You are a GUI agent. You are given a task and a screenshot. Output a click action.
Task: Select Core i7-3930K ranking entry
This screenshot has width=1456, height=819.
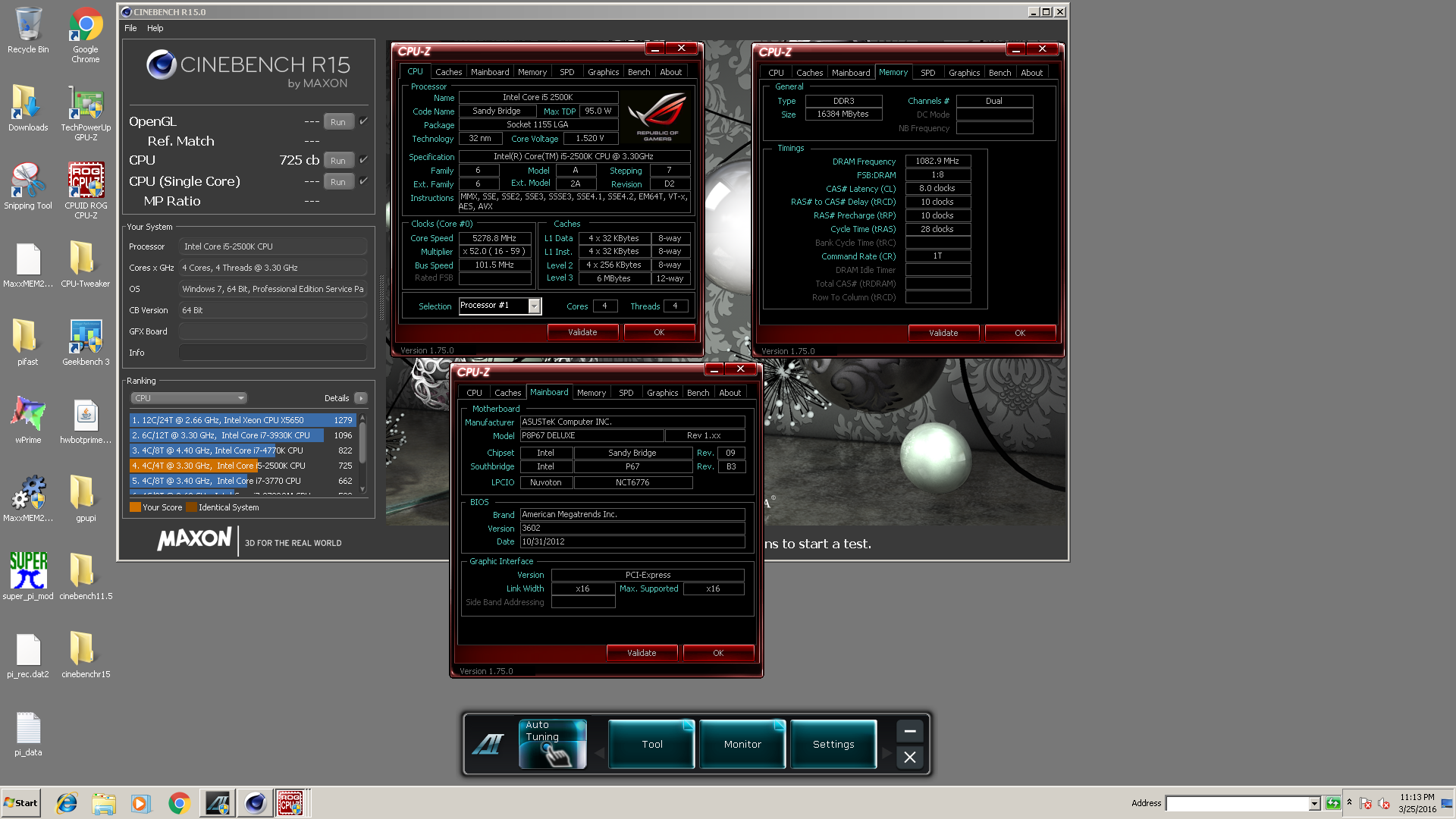click(242, 435)
